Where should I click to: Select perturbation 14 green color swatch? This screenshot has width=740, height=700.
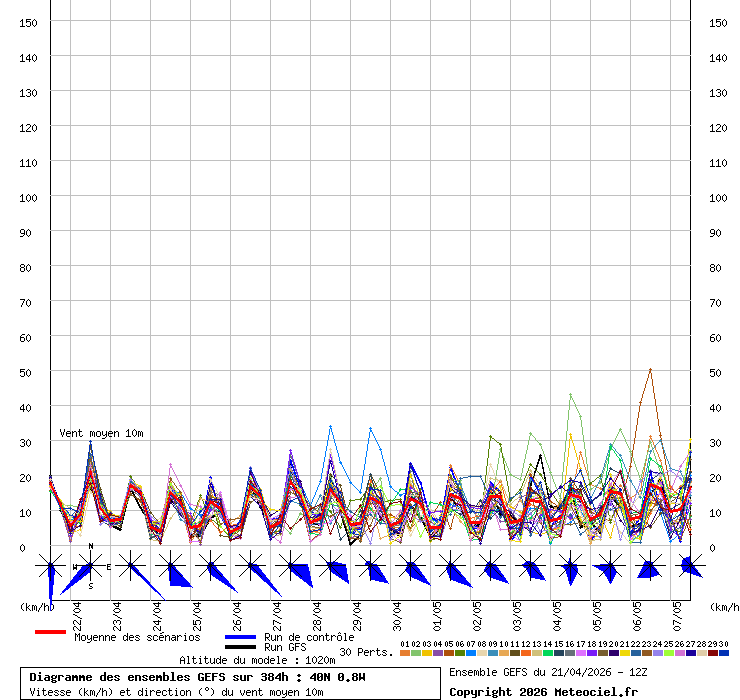[x=547, y=653]
